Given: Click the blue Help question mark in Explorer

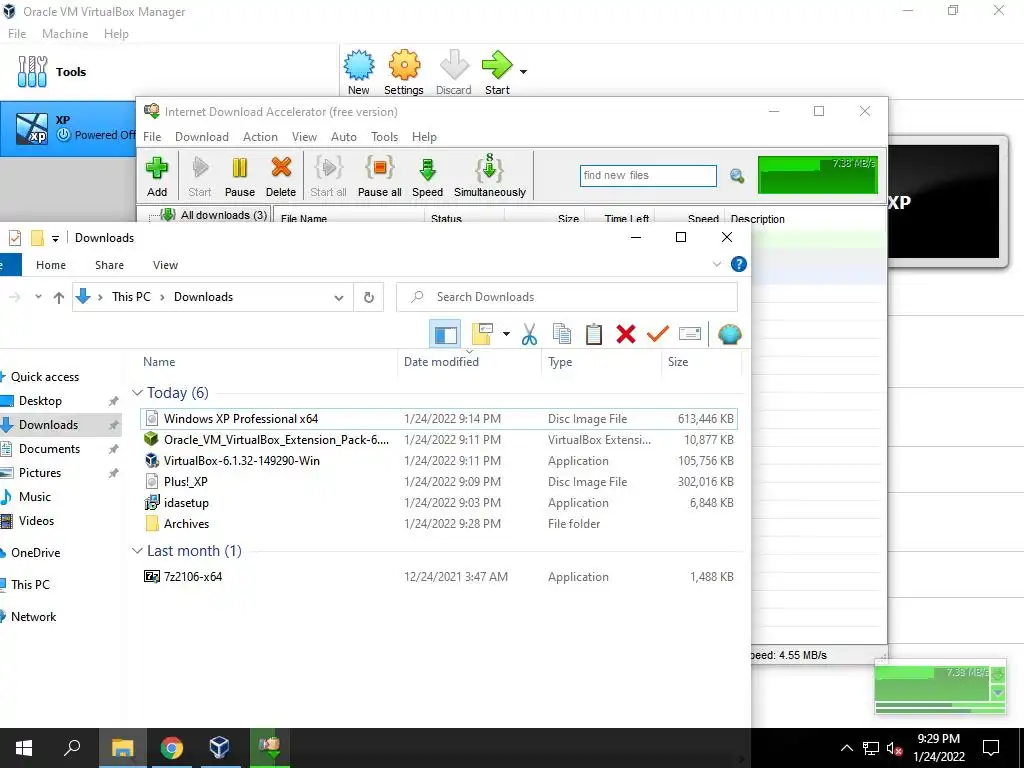Looking at the screenshot, I should (x=739, y=264).
